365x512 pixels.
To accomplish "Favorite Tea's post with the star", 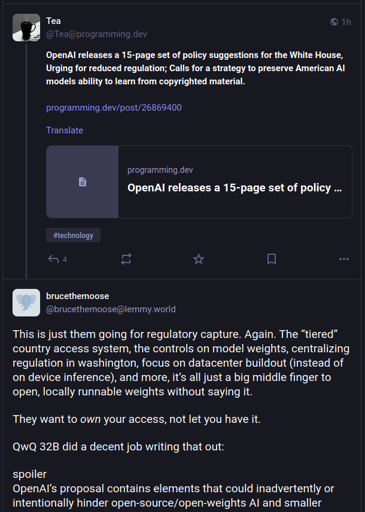I will (199, 259).
